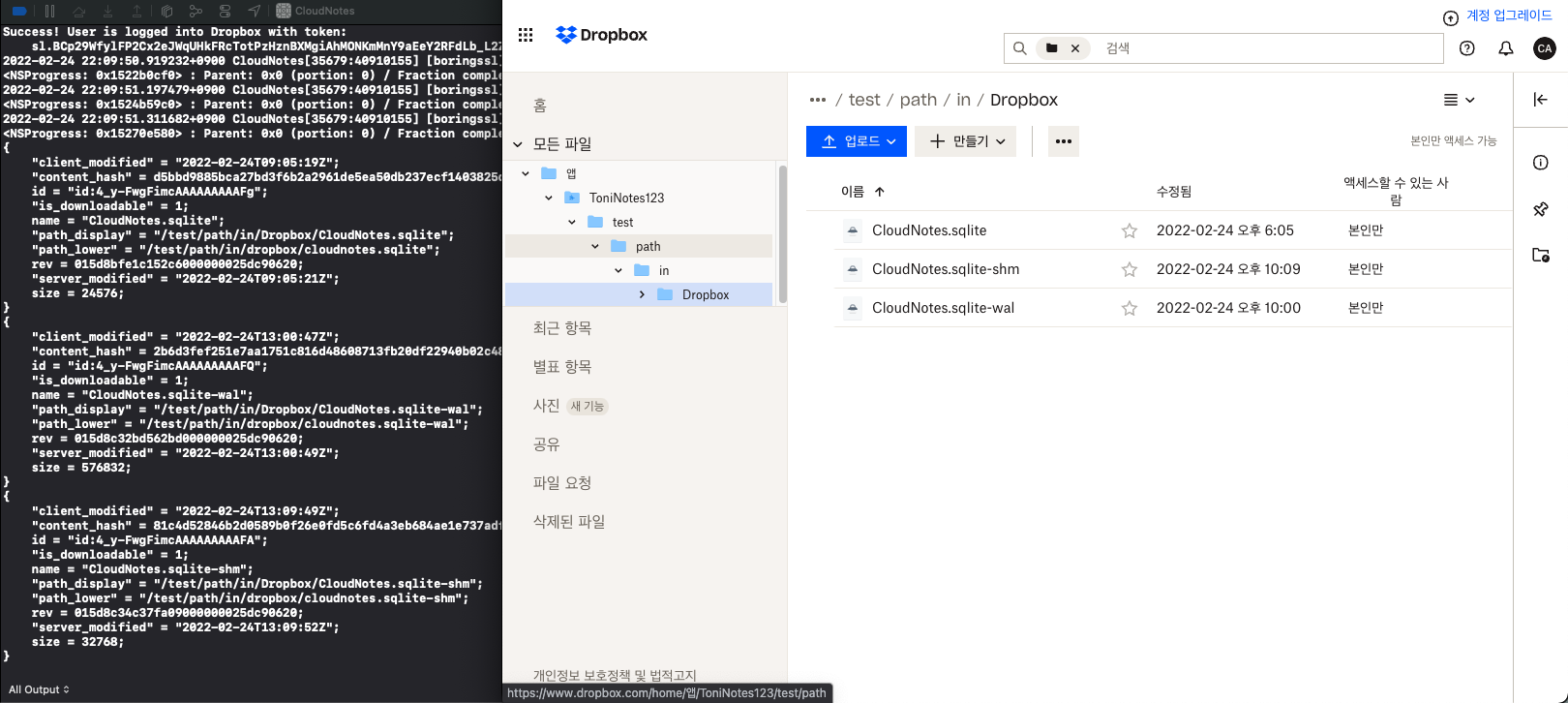Select ToniNotes123 folder in tree
The width and height of the screenshot is (1568, 703).
[x=626, y=198]
